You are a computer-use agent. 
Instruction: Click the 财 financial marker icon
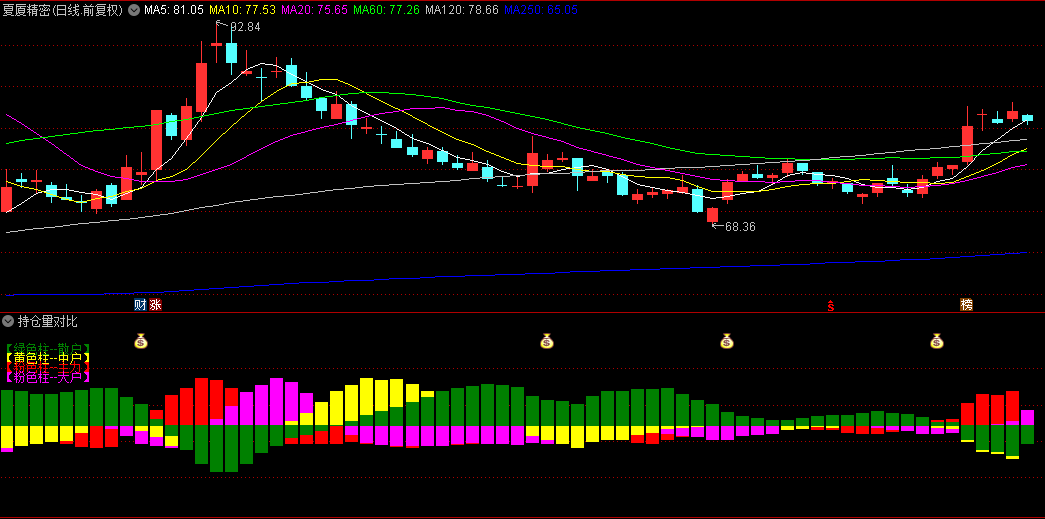tap(140, 305)
